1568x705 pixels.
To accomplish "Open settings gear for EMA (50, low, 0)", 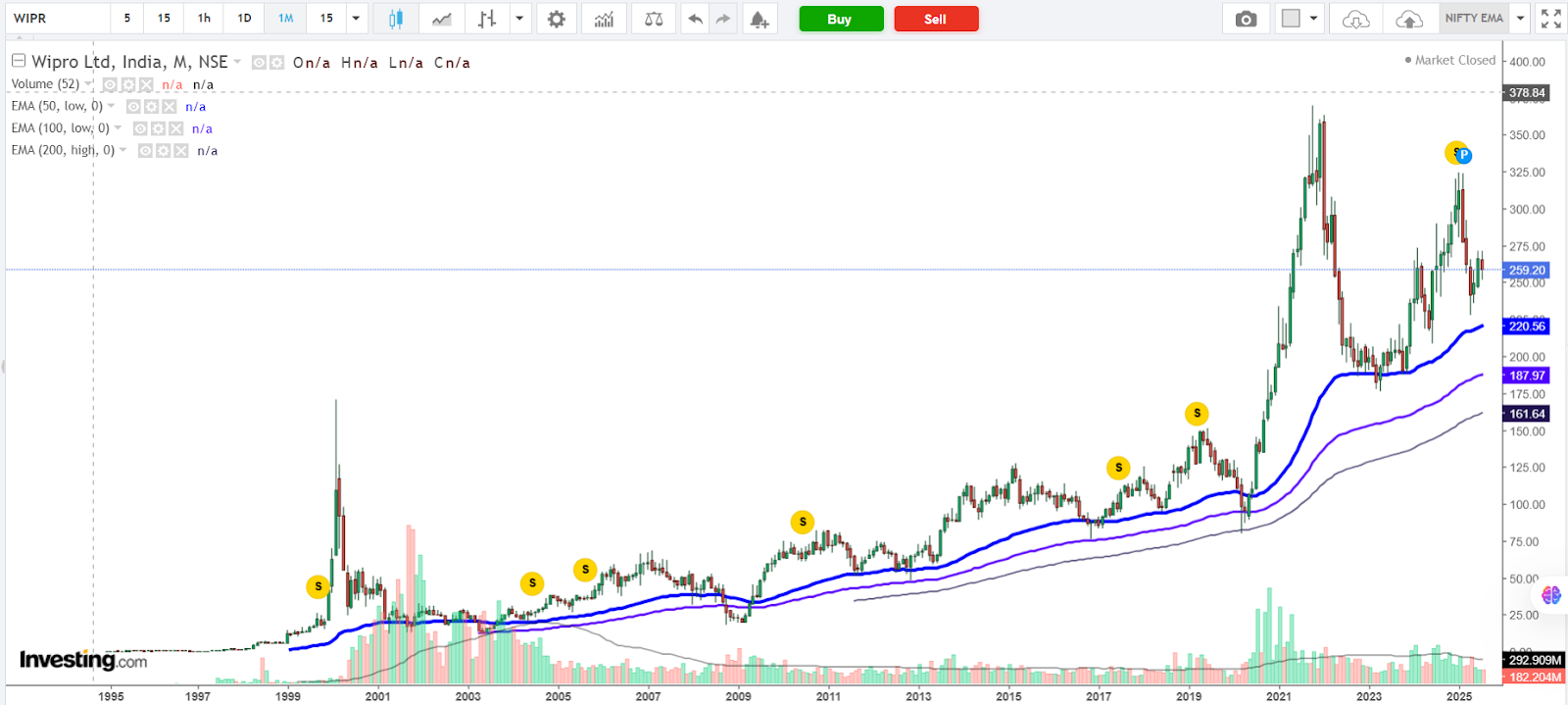I will tap(151, 107).
